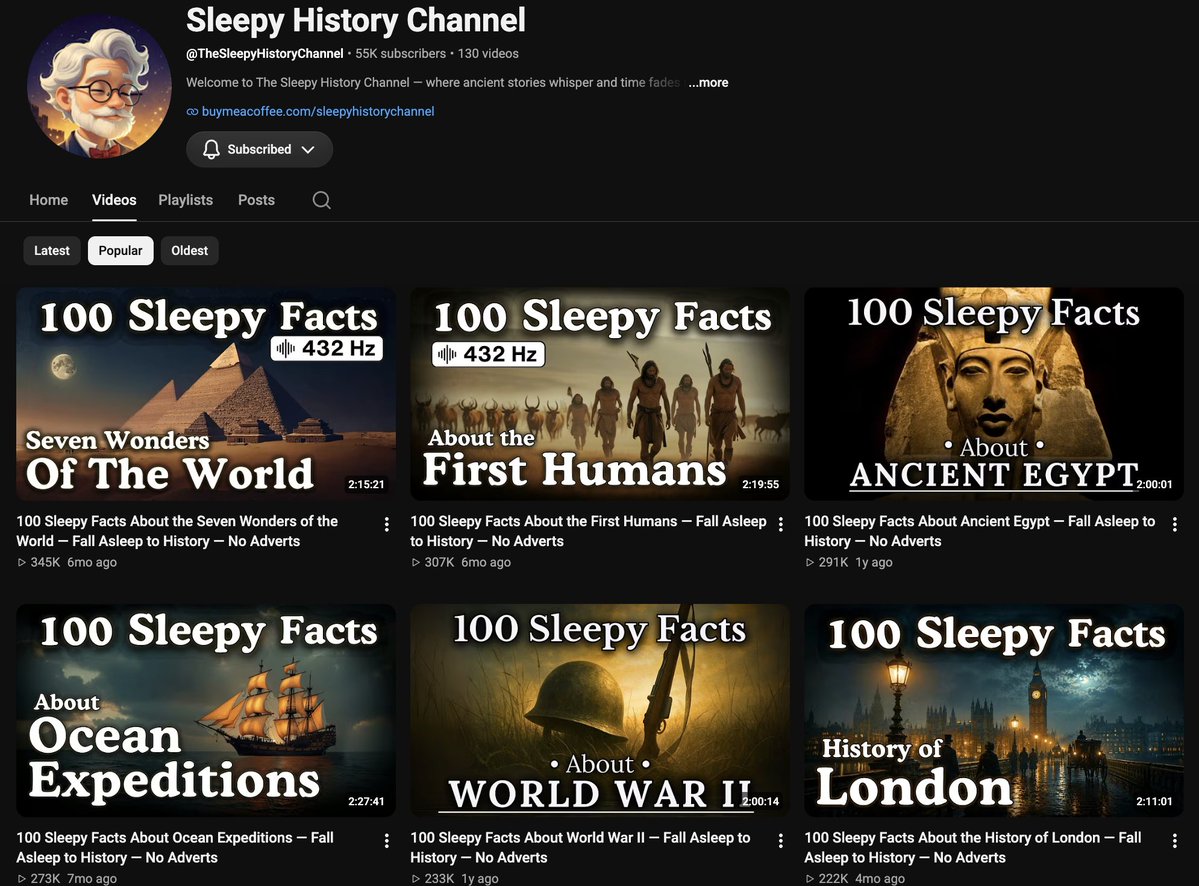This screenshot has height=886, width=1199.
Task: Sort videos by Latest
Action: point(52,251)
